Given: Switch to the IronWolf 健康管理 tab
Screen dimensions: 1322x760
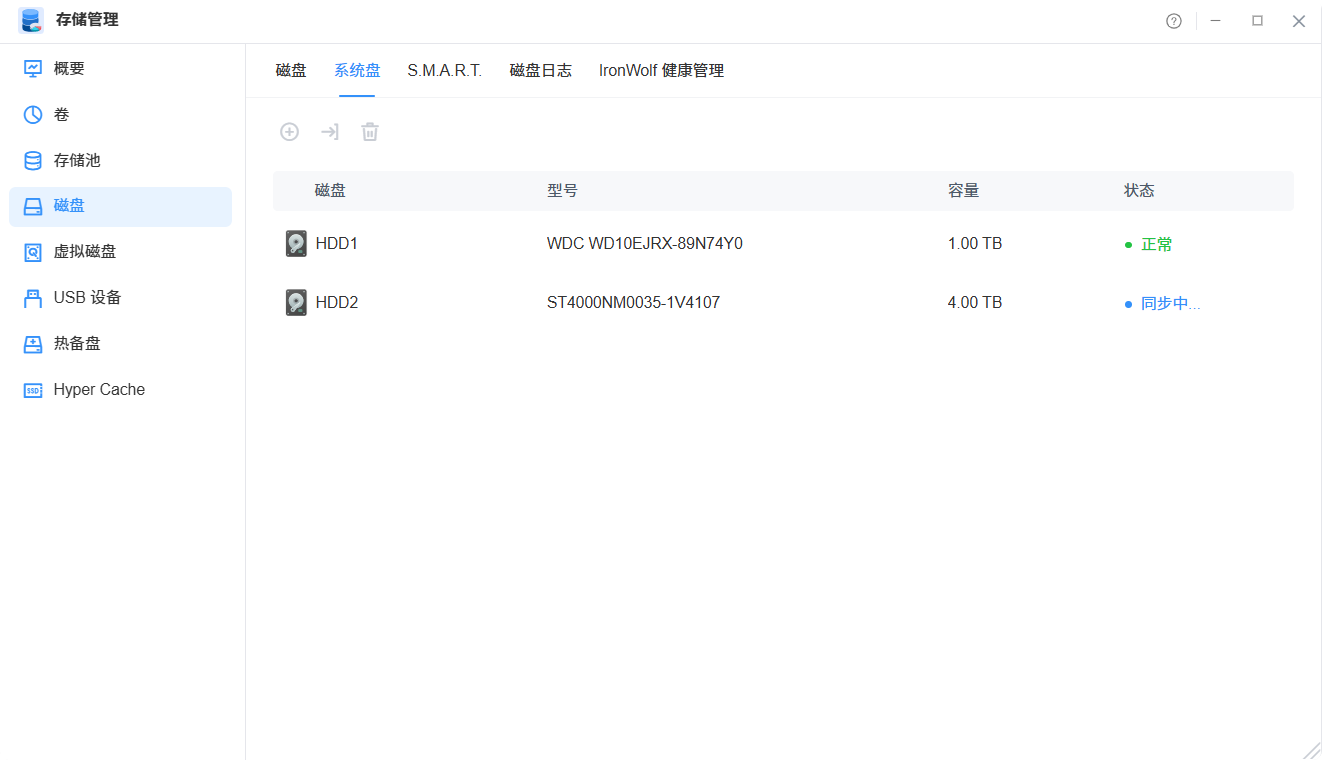Looking at the screenshot, I should click(x=660, y=70).
